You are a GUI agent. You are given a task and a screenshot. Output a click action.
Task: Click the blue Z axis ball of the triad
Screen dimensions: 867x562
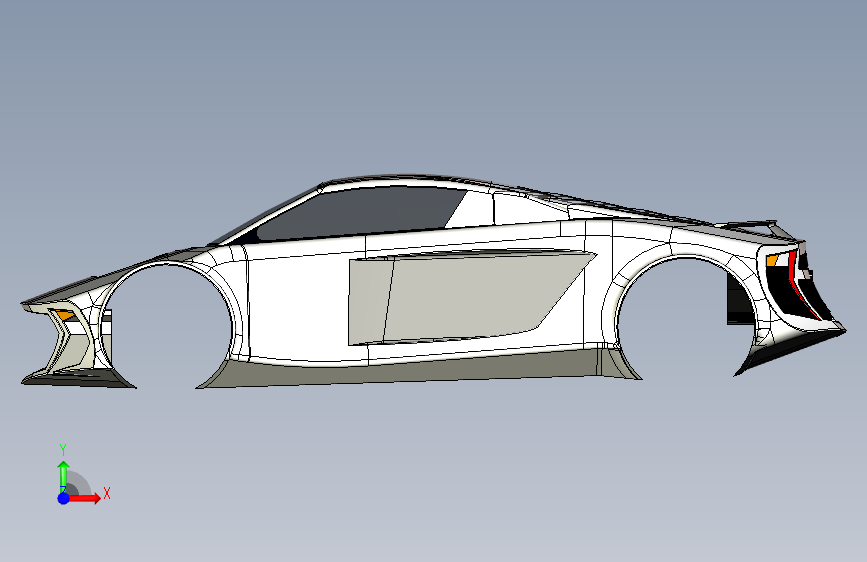[x=64, y=498]
